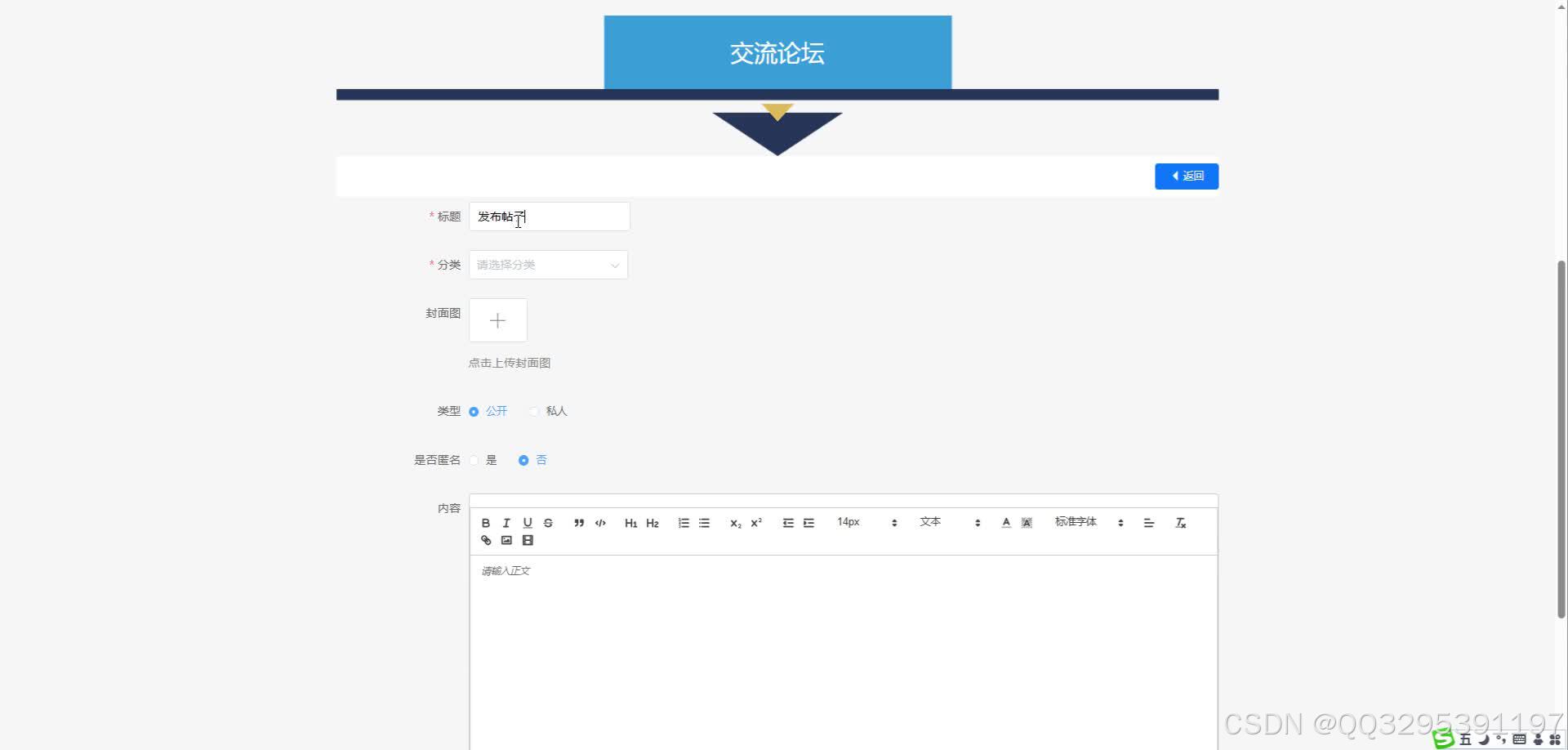Select 公开 type radio button
Image resolution: width=1568 pixels, height=750 pixels.
[474, 411]
